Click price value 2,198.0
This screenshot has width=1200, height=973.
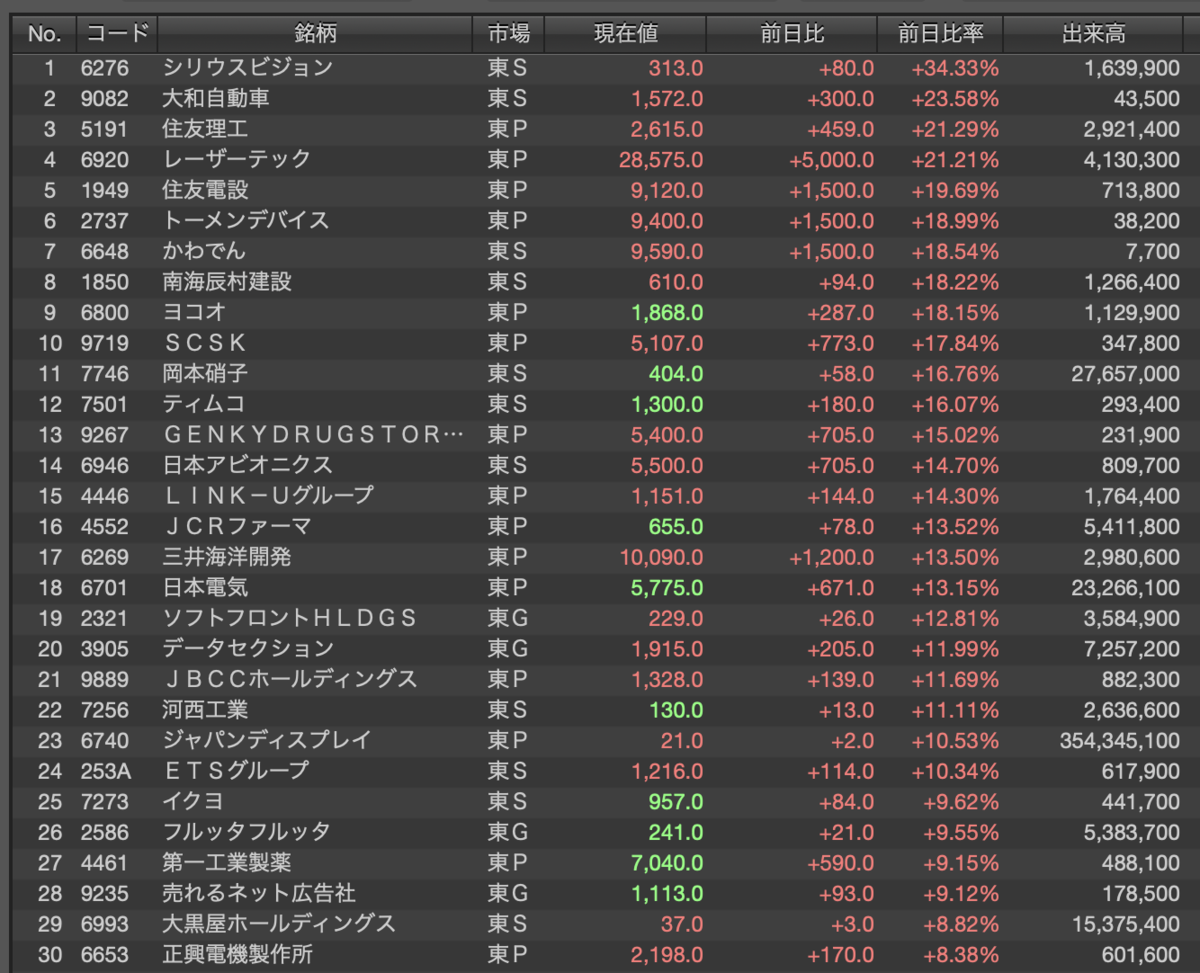pyautogui.click(x=667, y=953)
